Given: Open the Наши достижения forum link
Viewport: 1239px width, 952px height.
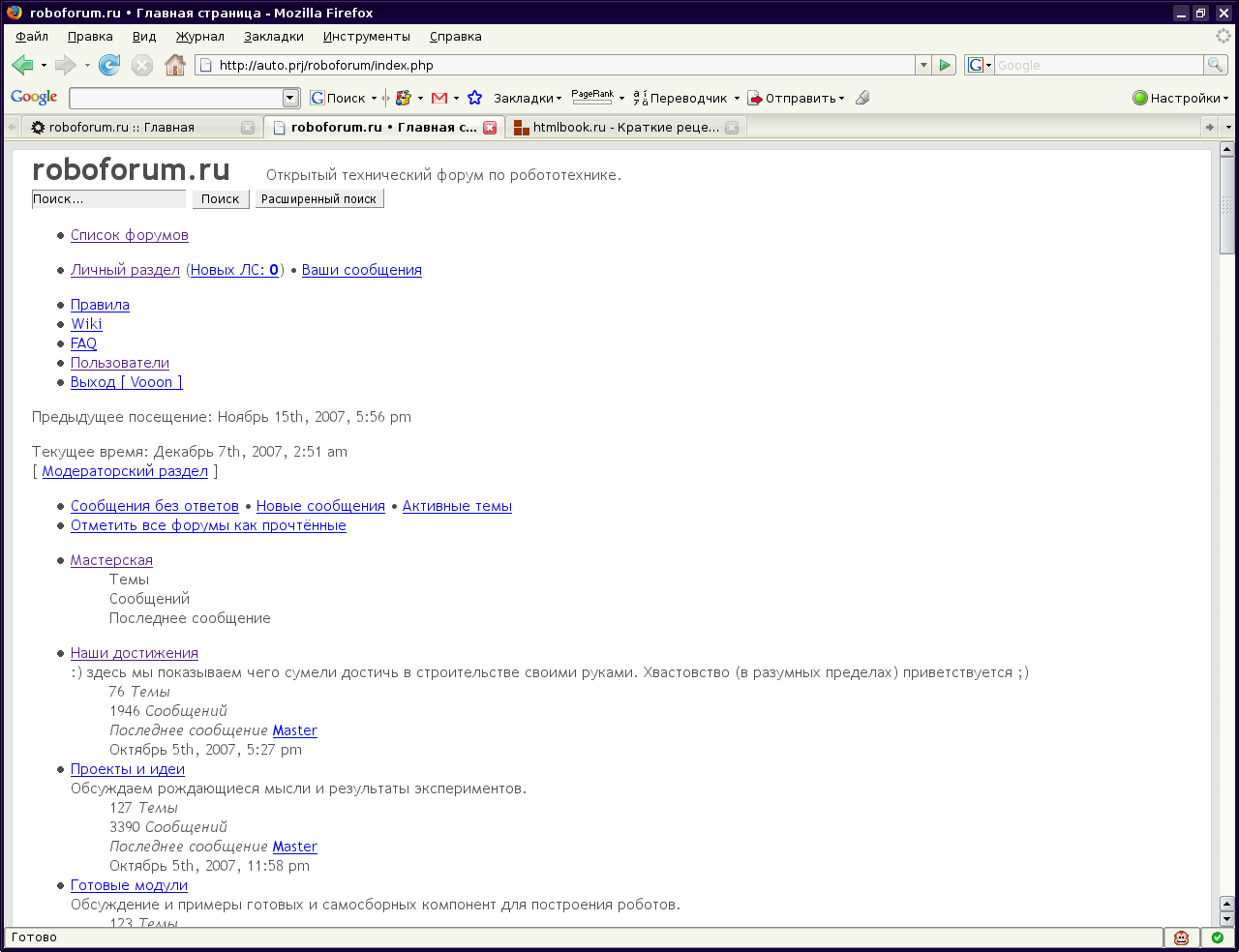Looking at the screenshot, I should 135,653.
